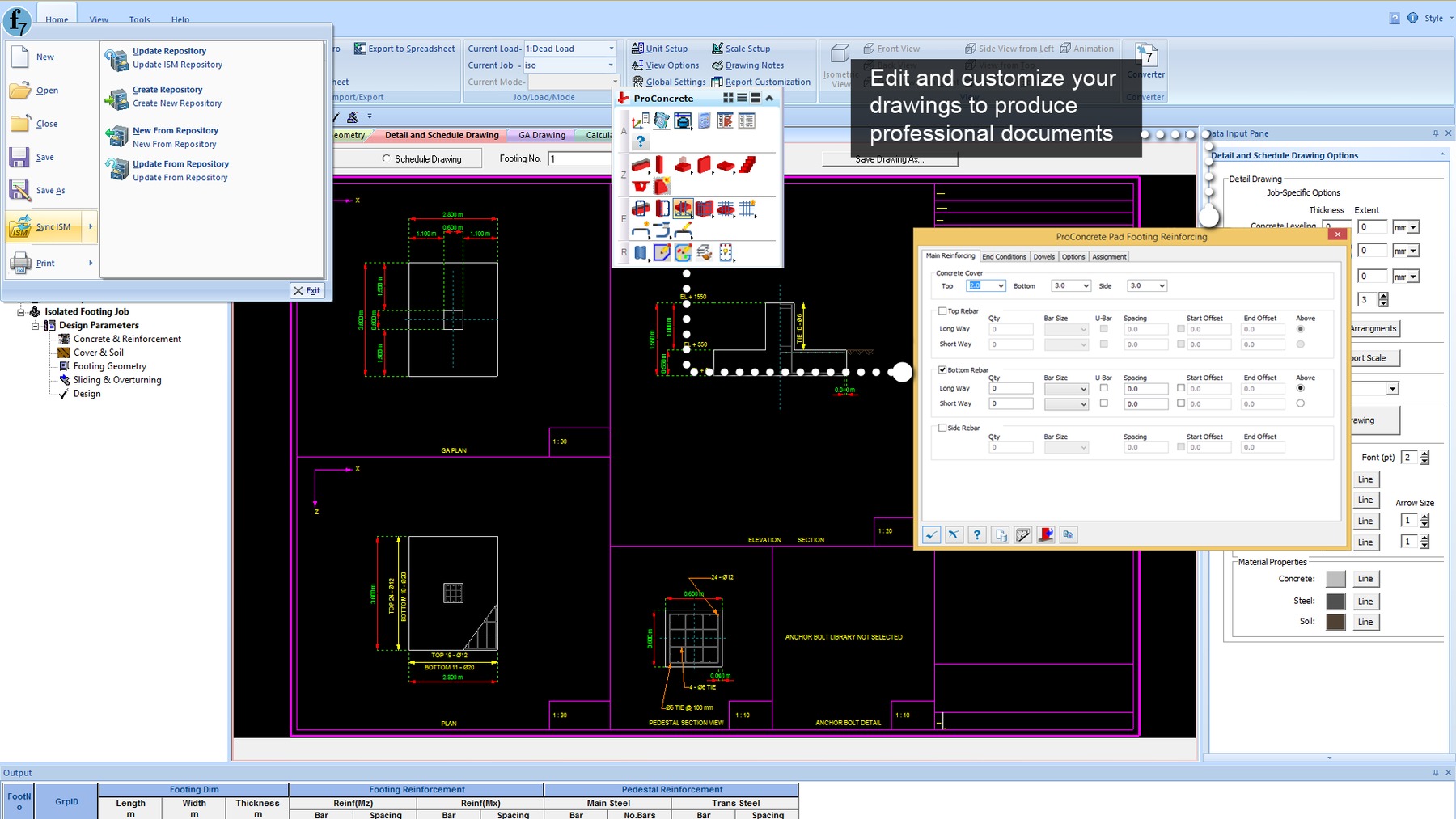Screen dimensions: 1456x819
Task: Select the pad footing reinforcing tool icon
Action: tap(684, 209)
